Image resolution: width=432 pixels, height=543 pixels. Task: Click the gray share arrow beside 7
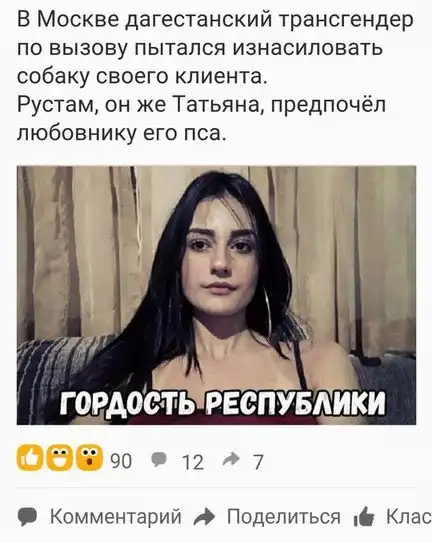(231, 459)
